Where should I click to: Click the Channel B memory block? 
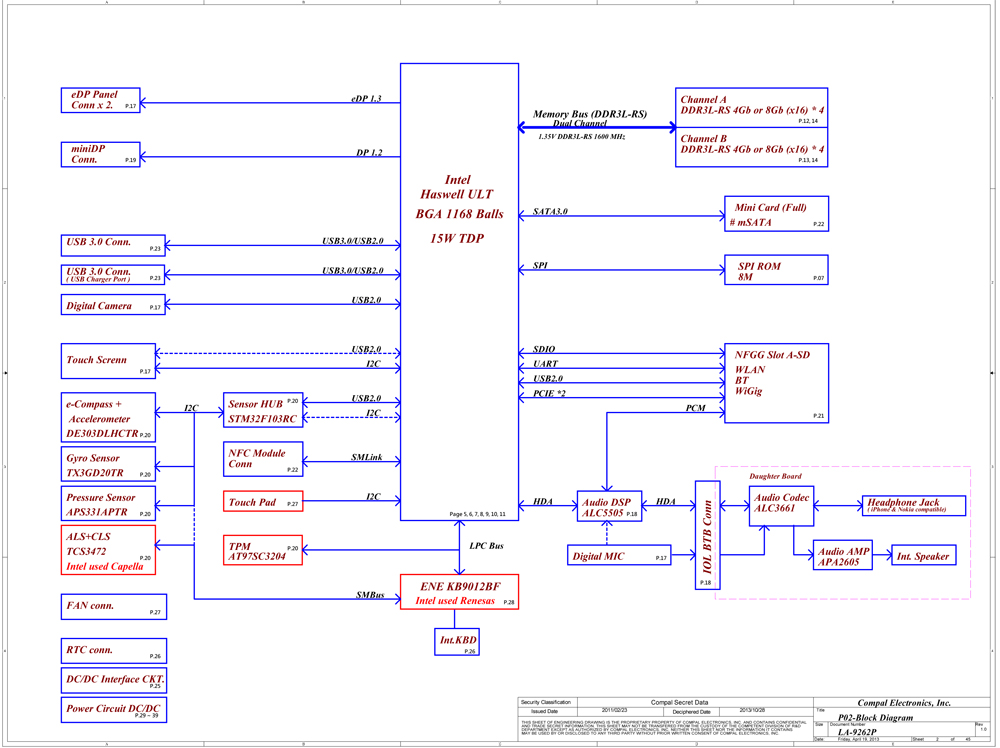(751, 147)
